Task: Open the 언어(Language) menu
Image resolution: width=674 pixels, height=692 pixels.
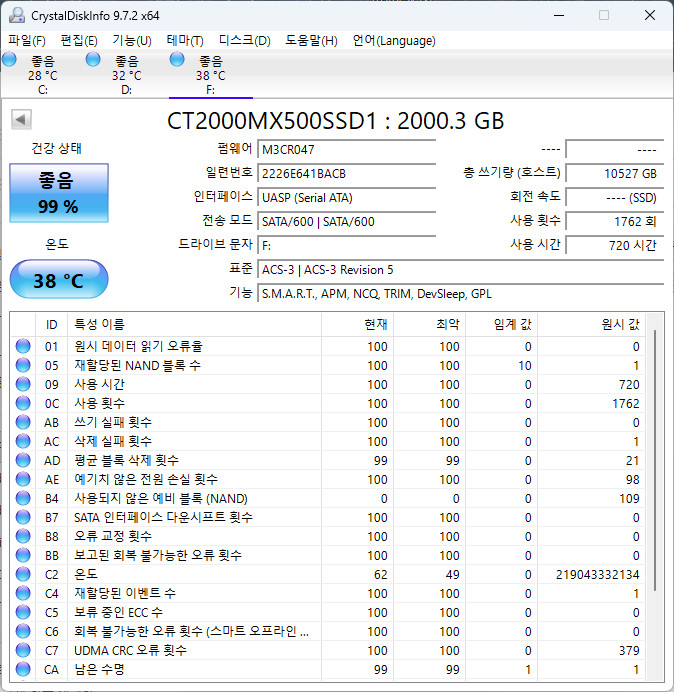Action: [x=394, y=41]
